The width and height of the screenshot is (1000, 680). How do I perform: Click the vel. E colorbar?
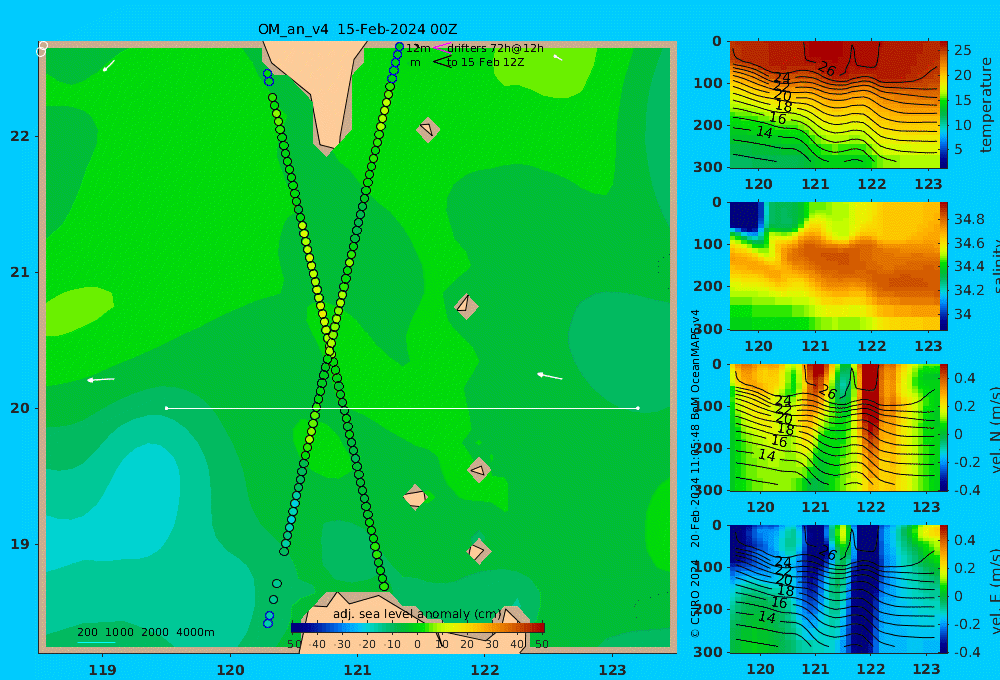pyautogui.click(x=944, y=589)
